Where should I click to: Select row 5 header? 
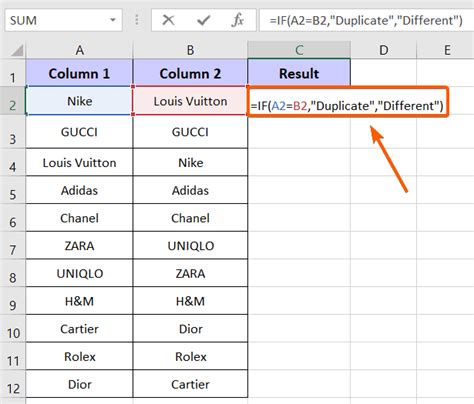[13, 190]
